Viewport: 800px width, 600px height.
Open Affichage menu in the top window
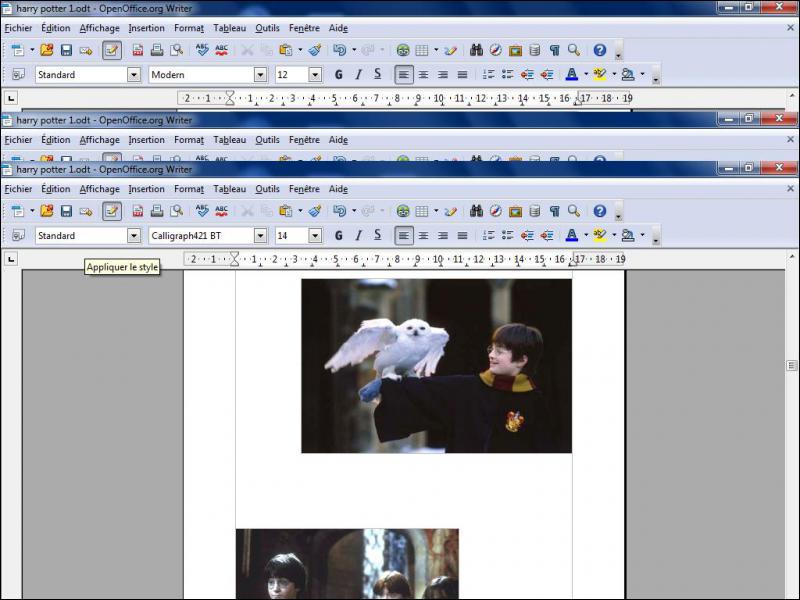99,29
